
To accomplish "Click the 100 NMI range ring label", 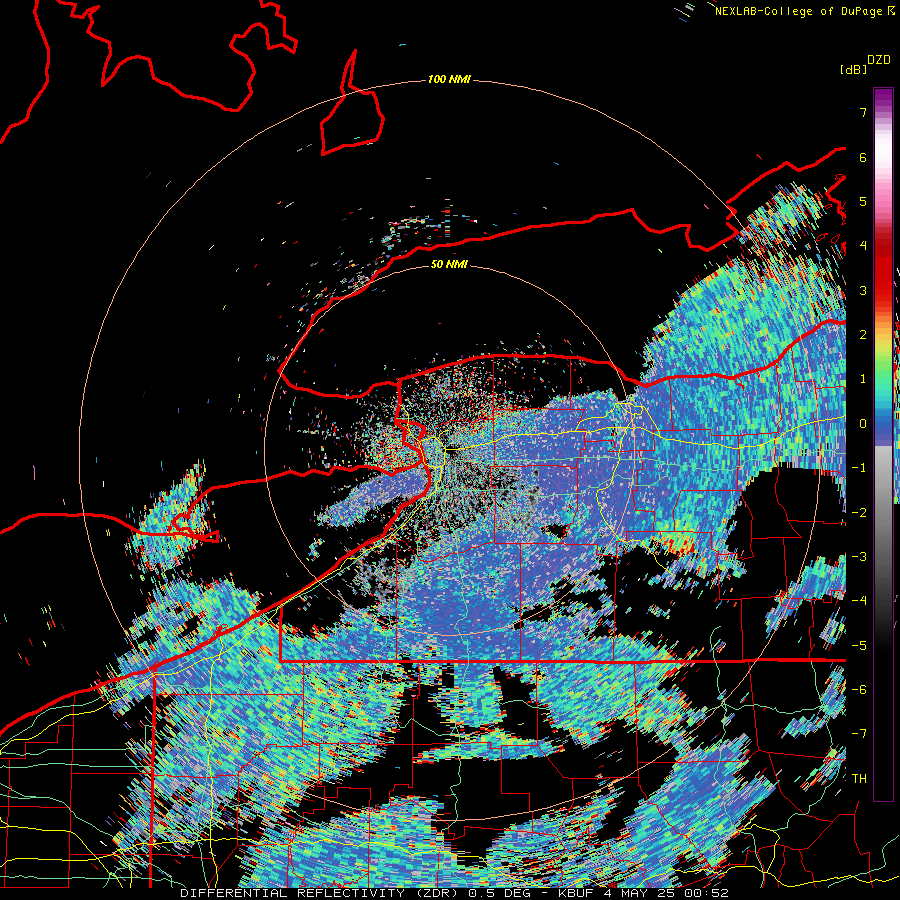I will tap(449, 79).
